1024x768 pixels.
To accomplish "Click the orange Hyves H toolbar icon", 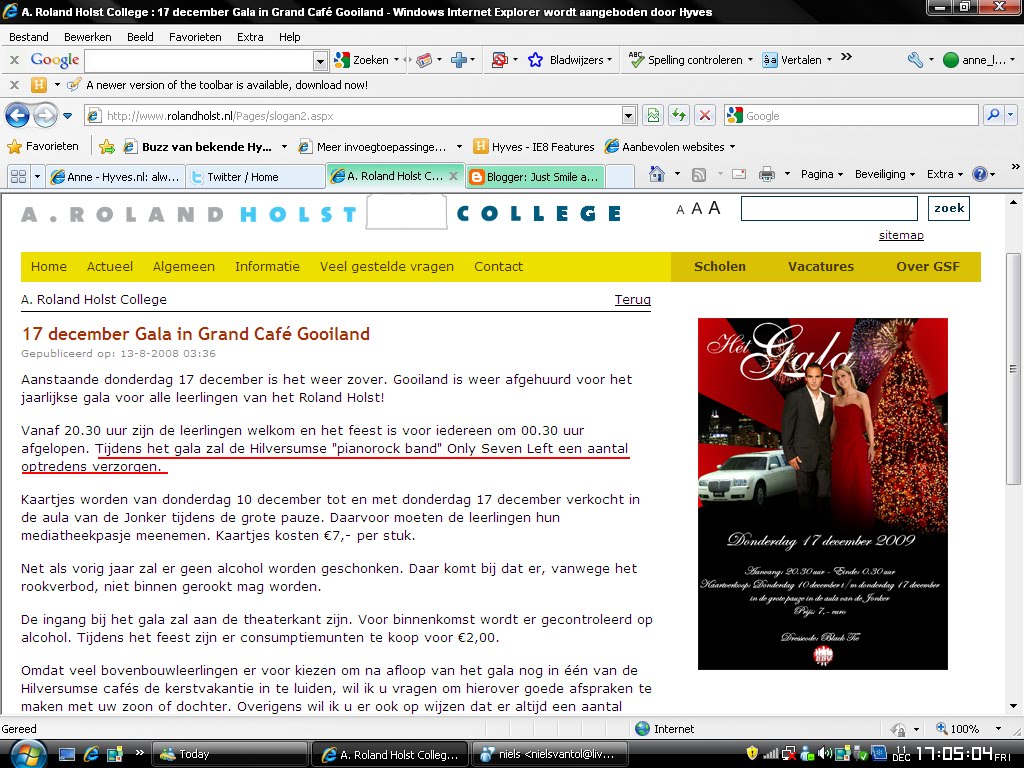I will (39, 85).
